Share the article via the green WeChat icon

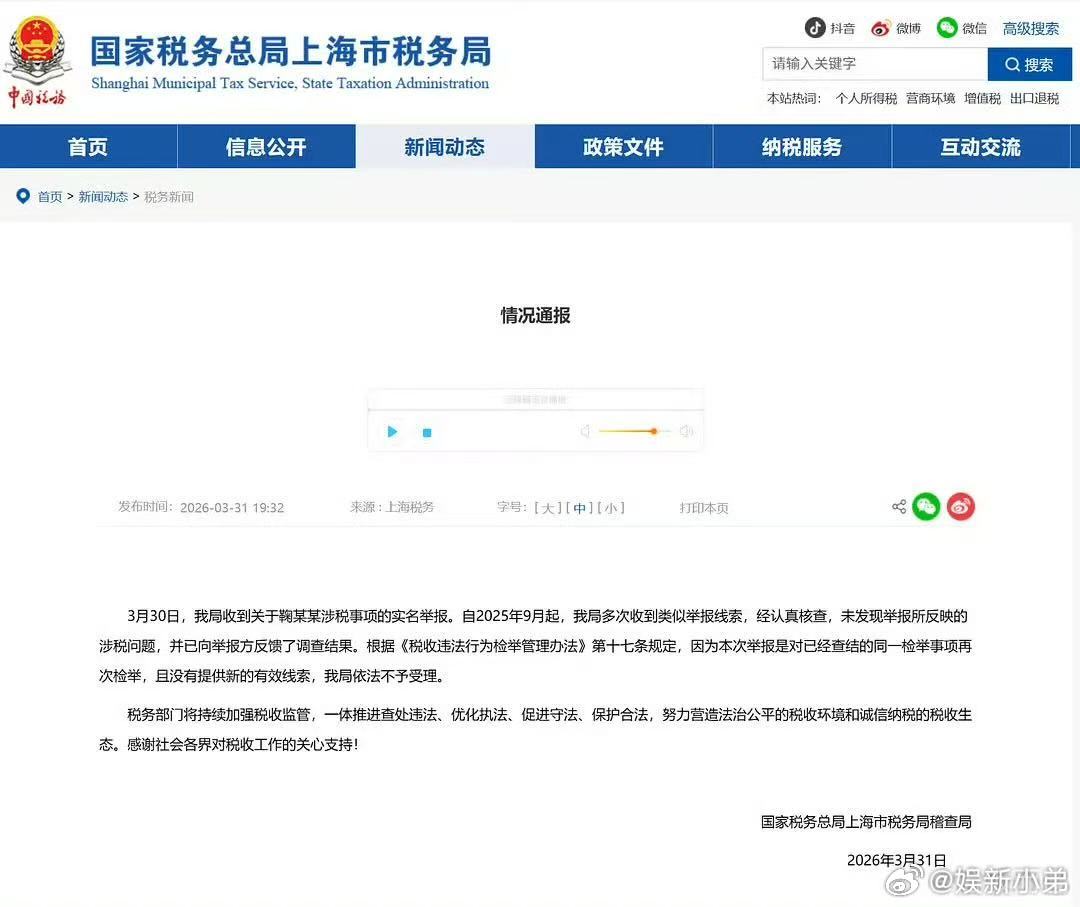(x=926, y=506)
